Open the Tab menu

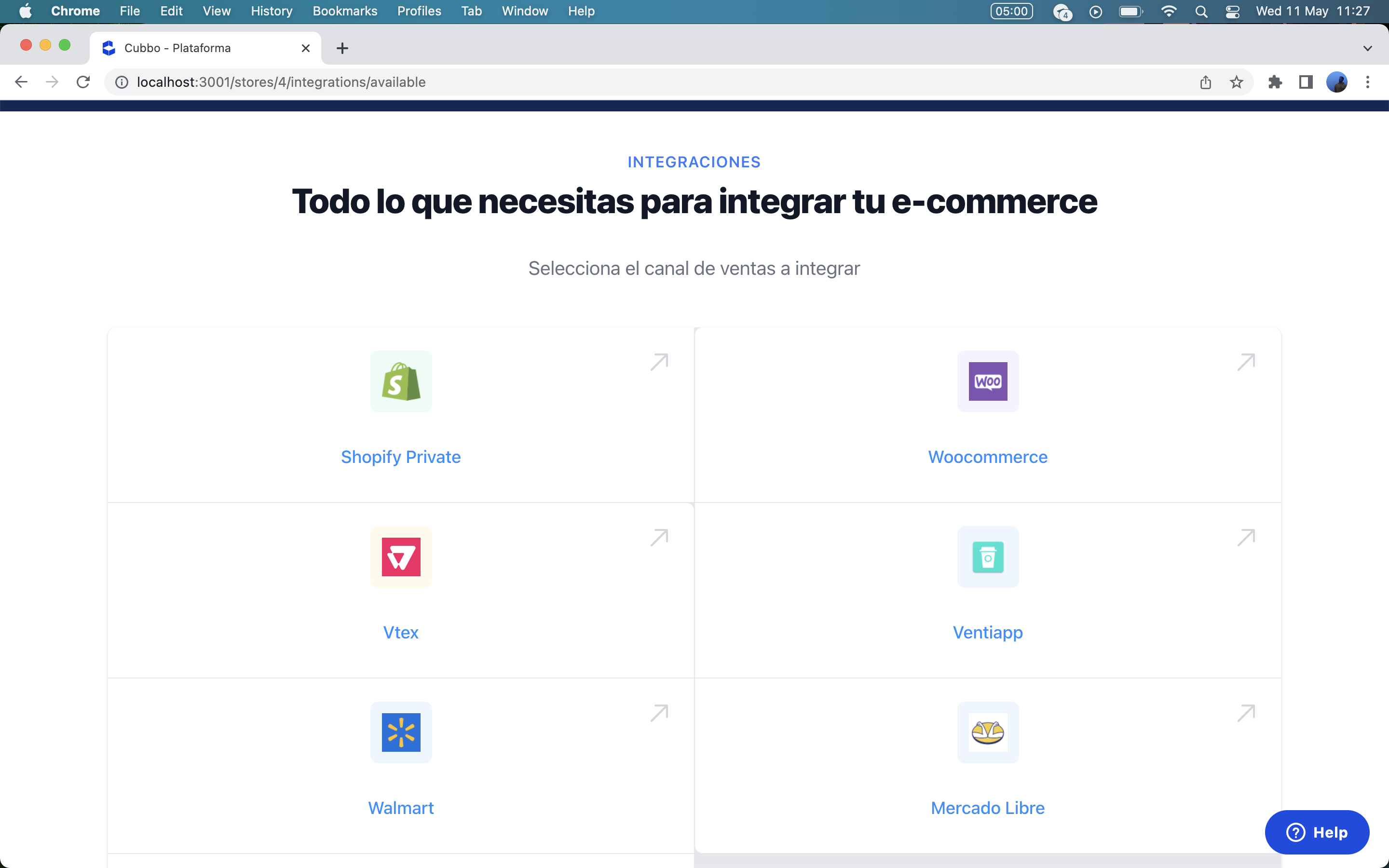471,12
